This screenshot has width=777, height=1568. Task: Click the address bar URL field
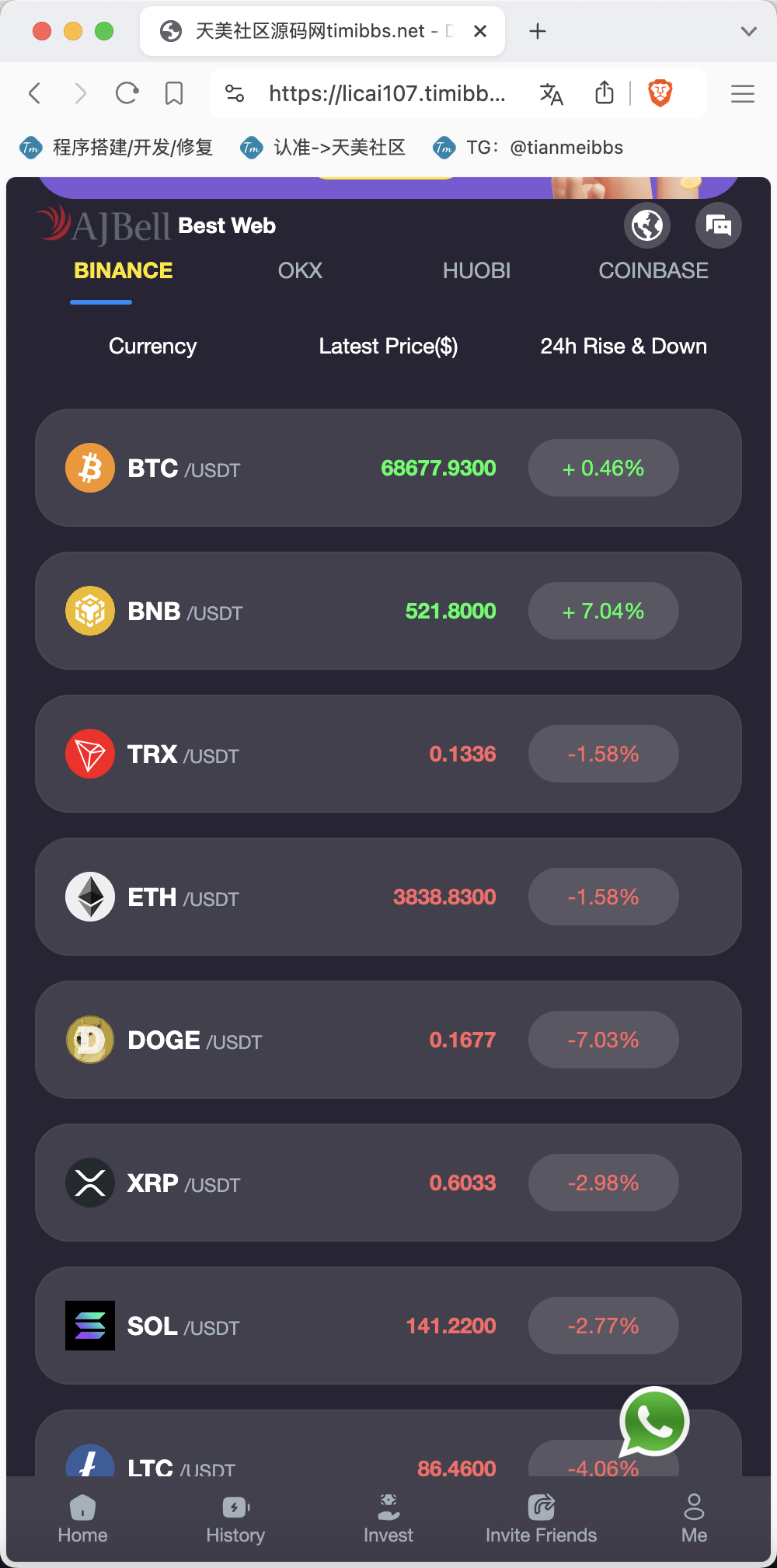pos(387,94)
